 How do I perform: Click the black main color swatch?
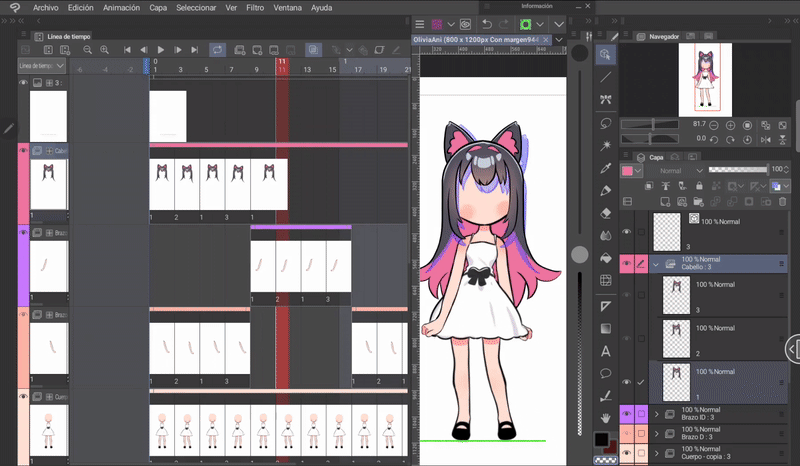[x=602, y=439]
